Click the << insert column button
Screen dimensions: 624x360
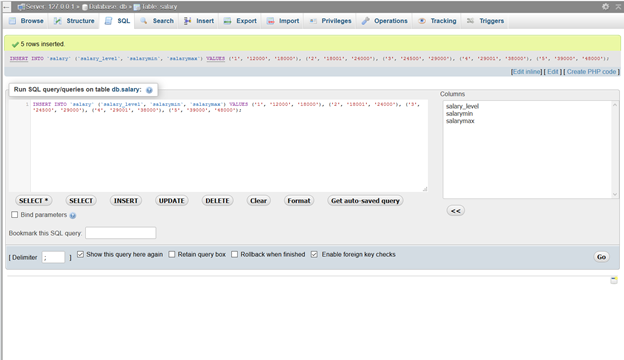click(x=456, y=211)
